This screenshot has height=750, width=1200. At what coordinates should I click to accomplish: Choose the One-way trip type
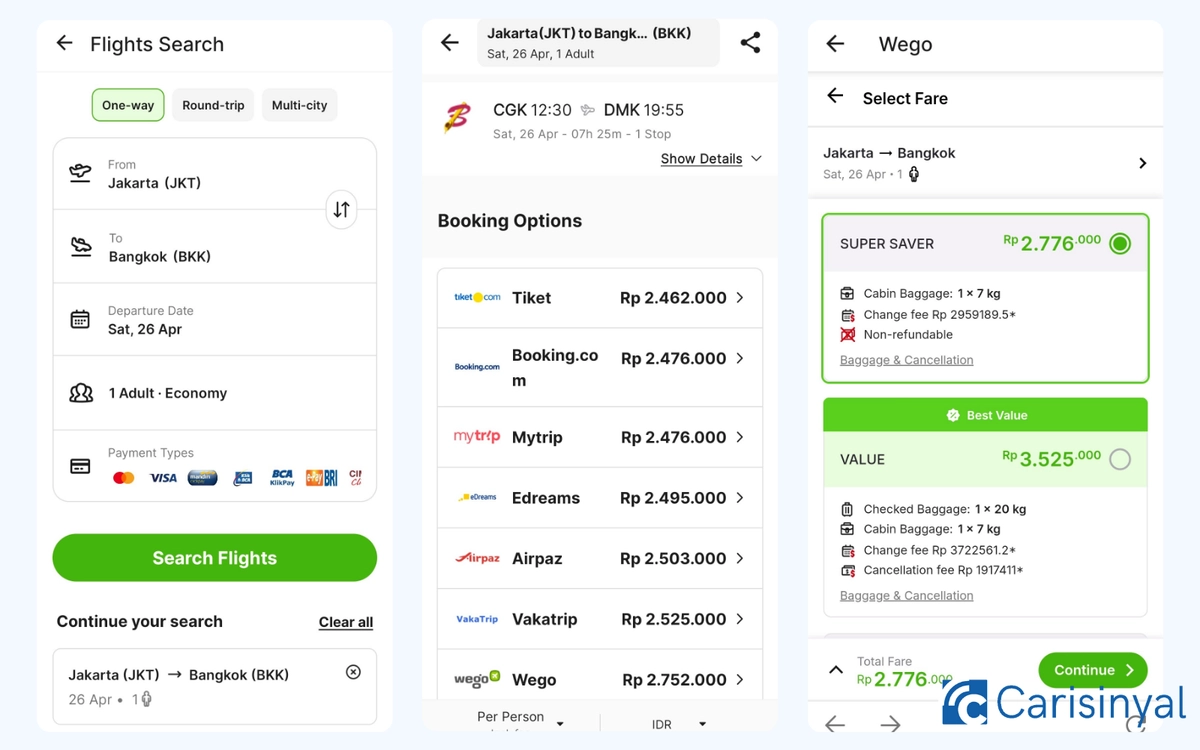(x=128, y=105)
